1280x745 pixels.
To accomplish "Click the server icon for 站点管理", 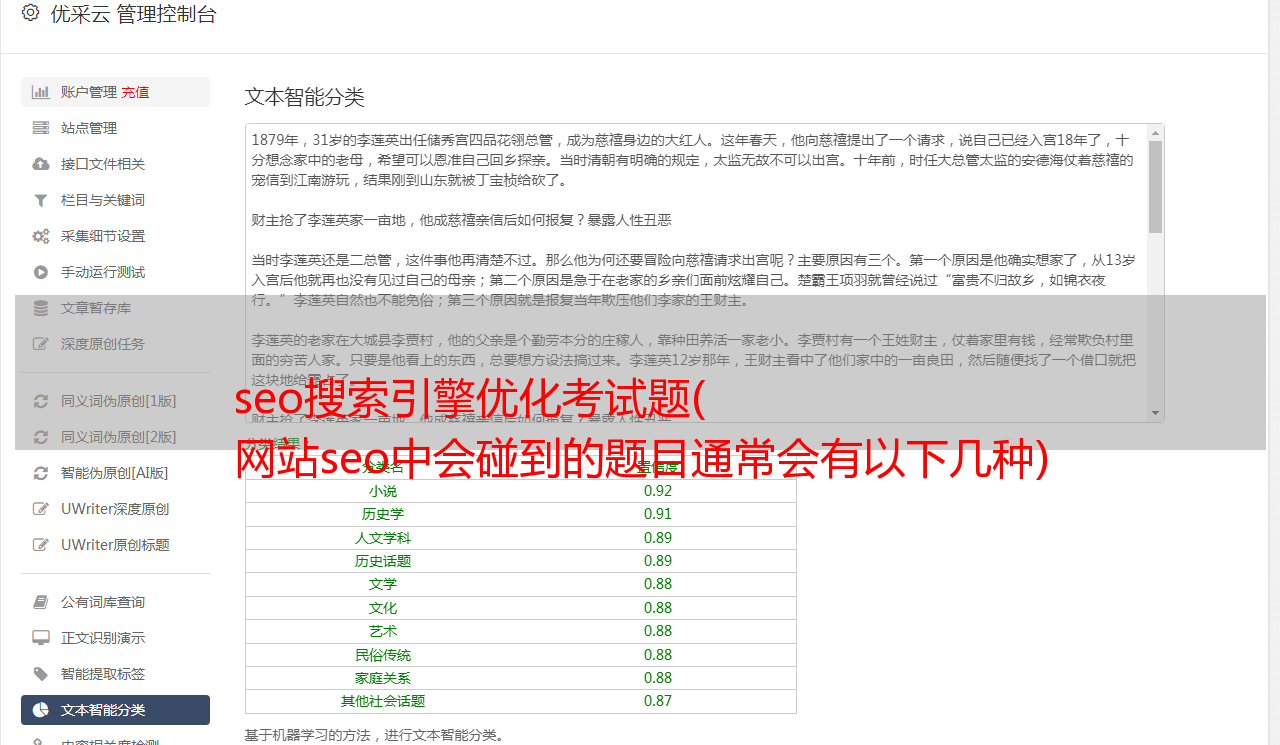I will pyautogui.click(x=41, y=128).
